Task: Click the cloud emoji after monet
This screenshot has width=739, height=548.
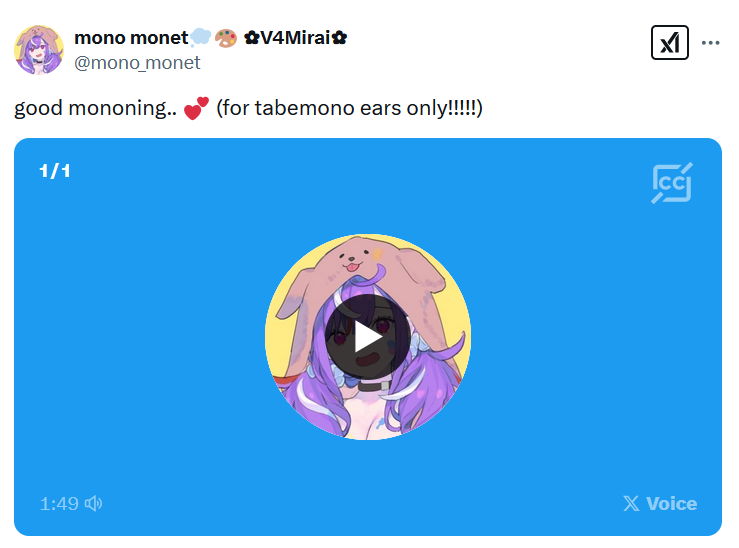Action: coord(201,37)
